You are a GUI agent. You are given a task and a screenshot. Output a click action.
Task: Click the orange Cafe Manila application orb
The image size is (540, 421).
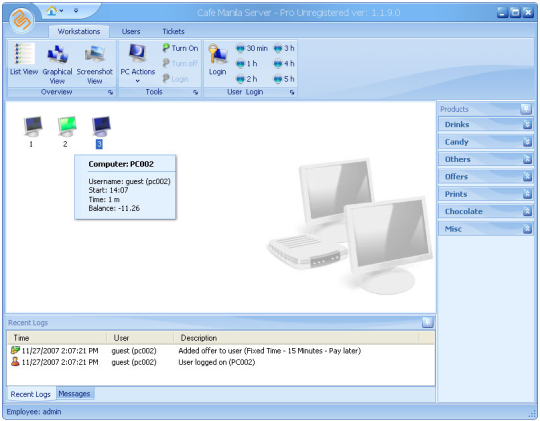(x=22, y=21)
